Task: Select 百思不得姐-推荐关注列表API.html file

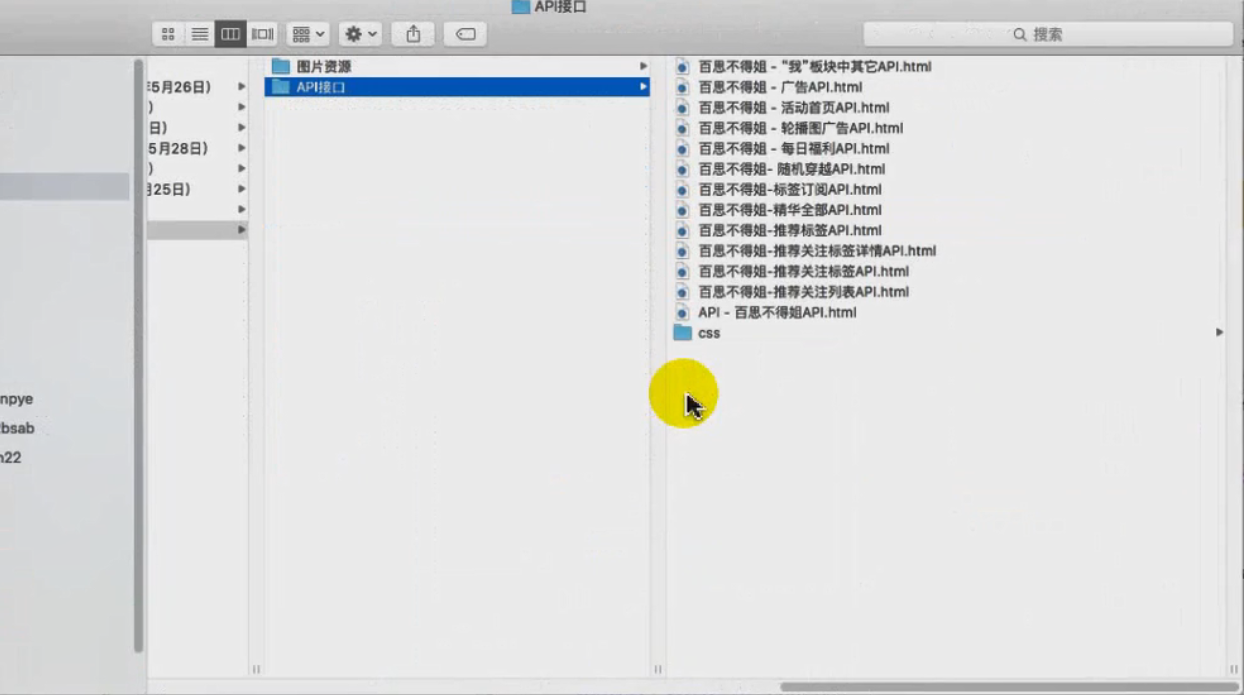Action: (x=803, y=292)
